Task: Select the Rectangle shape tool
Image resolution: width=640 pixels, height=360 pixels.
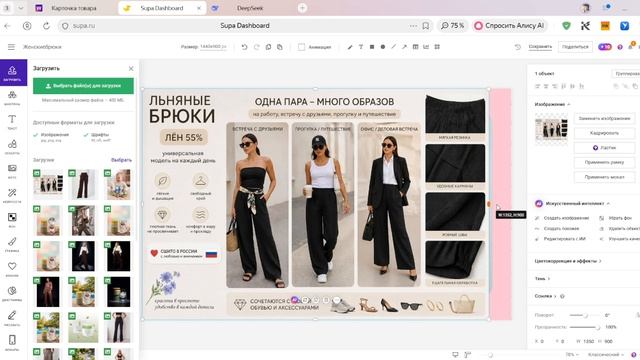Action: pyautogui.click(x=372, y=47)
